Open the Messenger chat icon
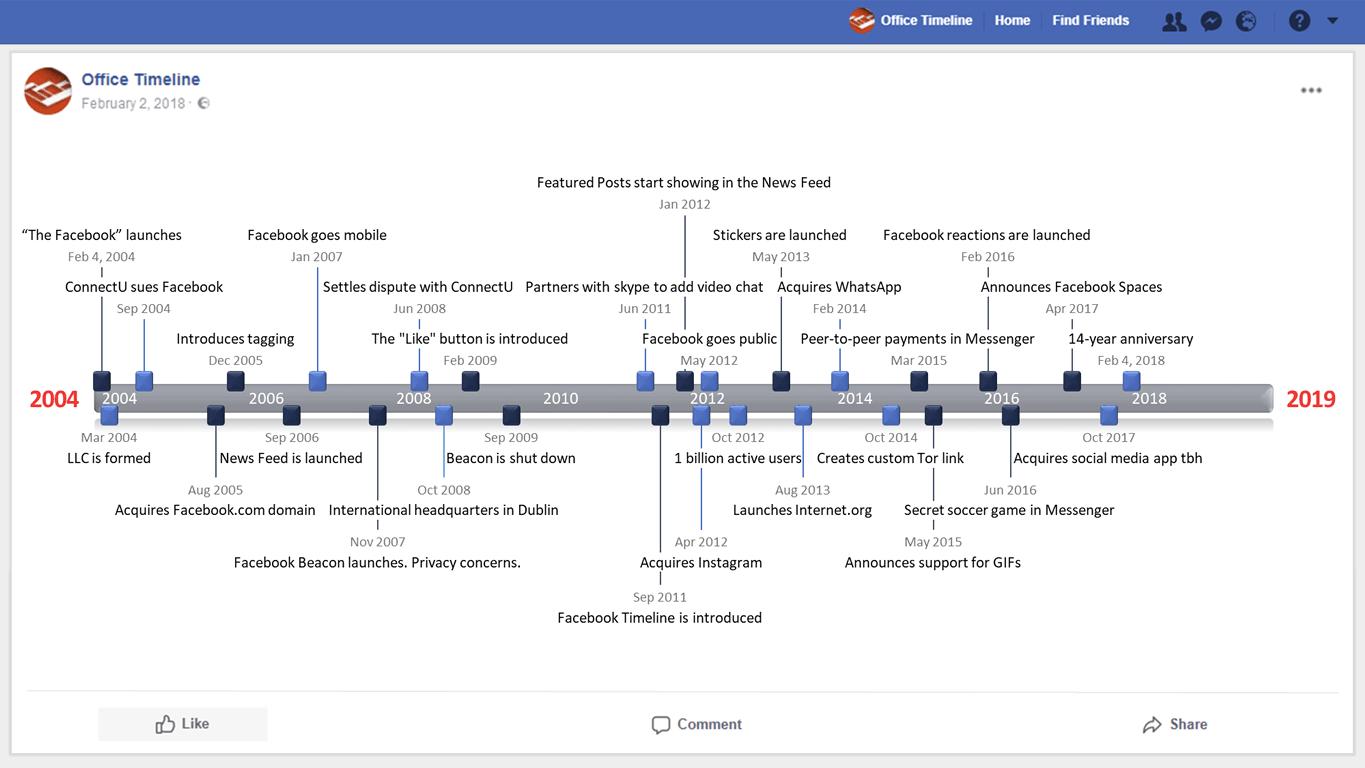The image size is (1365, 768). point(1211,21)
